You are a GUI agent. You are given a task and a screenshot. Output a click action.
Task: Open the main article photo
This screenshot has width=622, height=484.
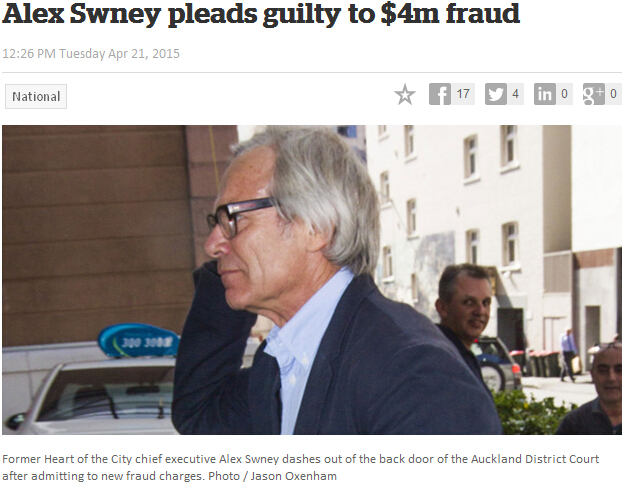click(312, 280)
